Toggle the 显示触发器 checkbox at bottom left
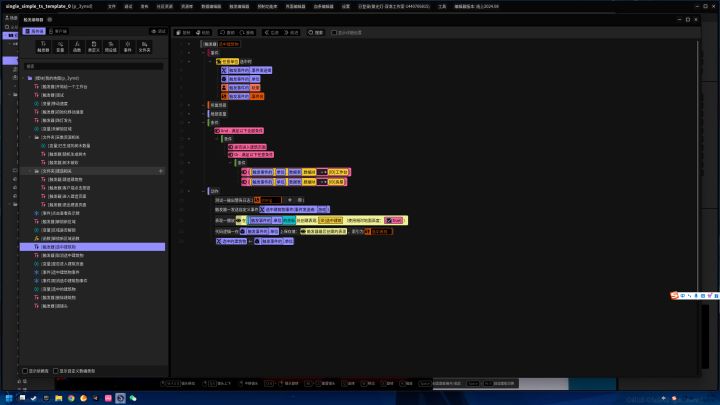 (25, 370)
